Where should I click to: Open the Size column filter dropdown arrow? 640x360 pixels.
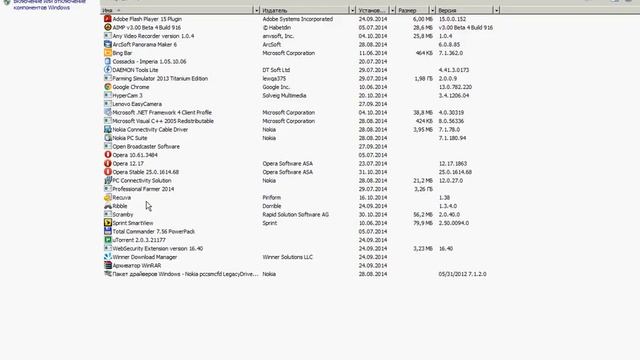tap(432, 10)
